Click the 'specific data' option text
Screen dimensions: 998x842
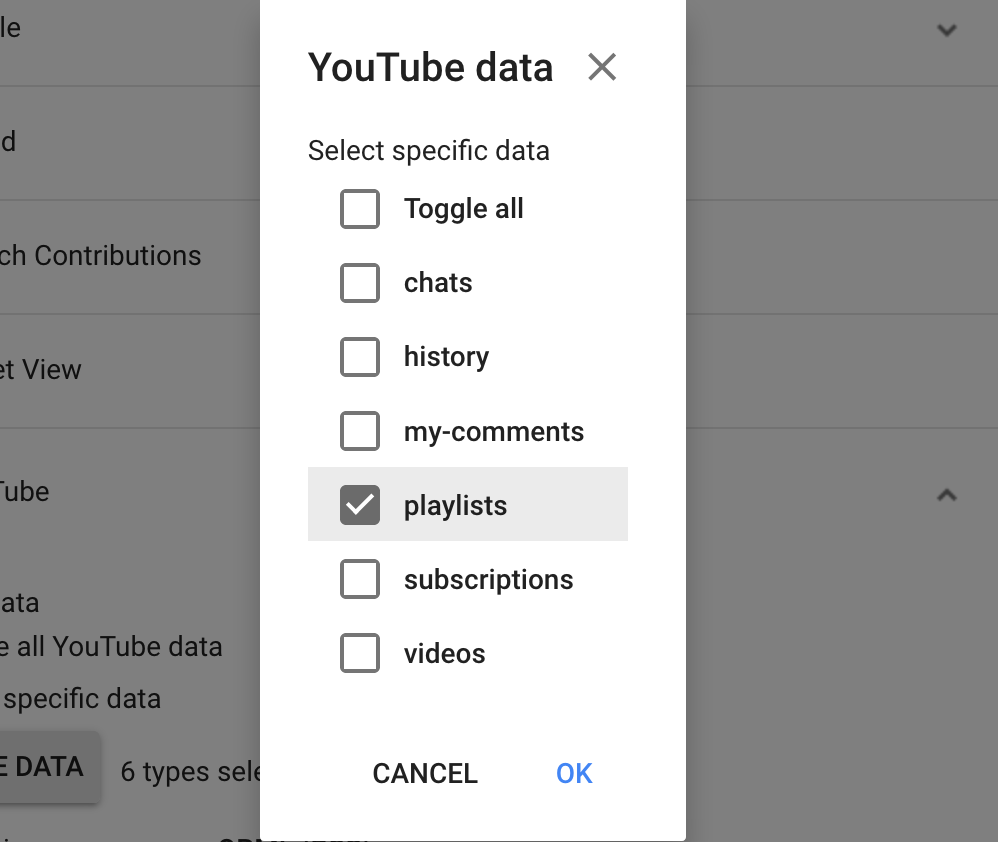[x=82, y=699]
